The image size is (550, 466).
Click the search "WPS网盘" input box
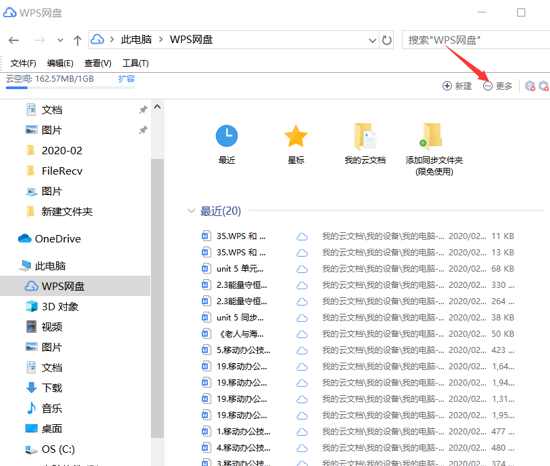476,40
